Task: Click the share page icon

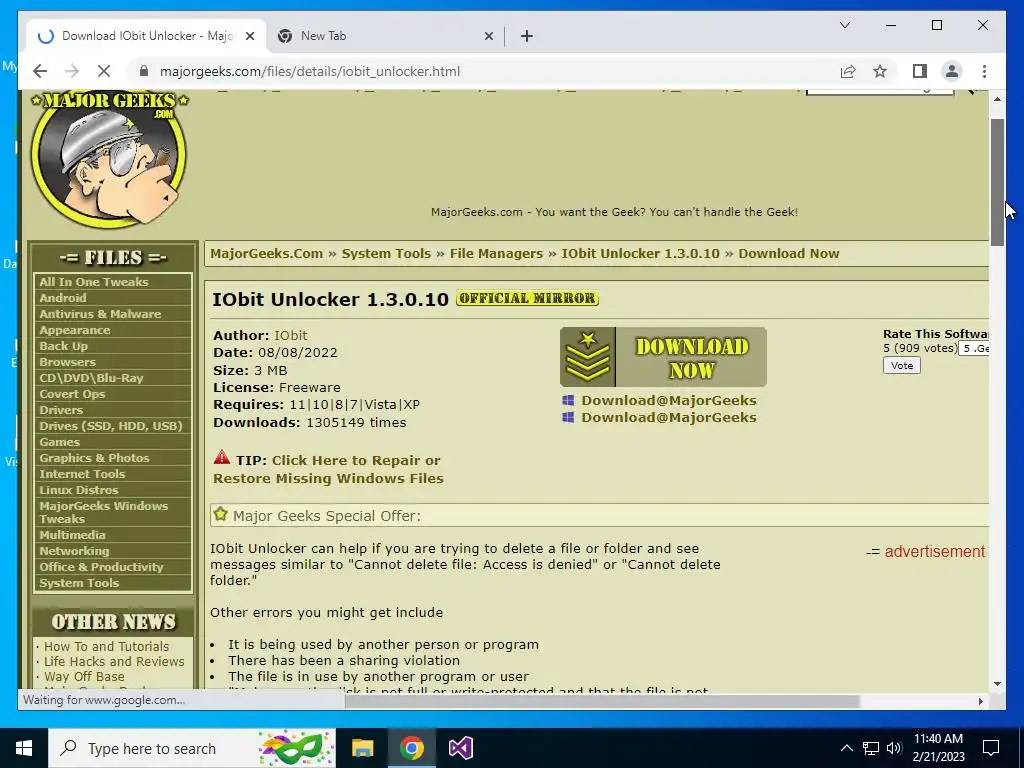Action: pyautogui.click(x=848, y=71)
